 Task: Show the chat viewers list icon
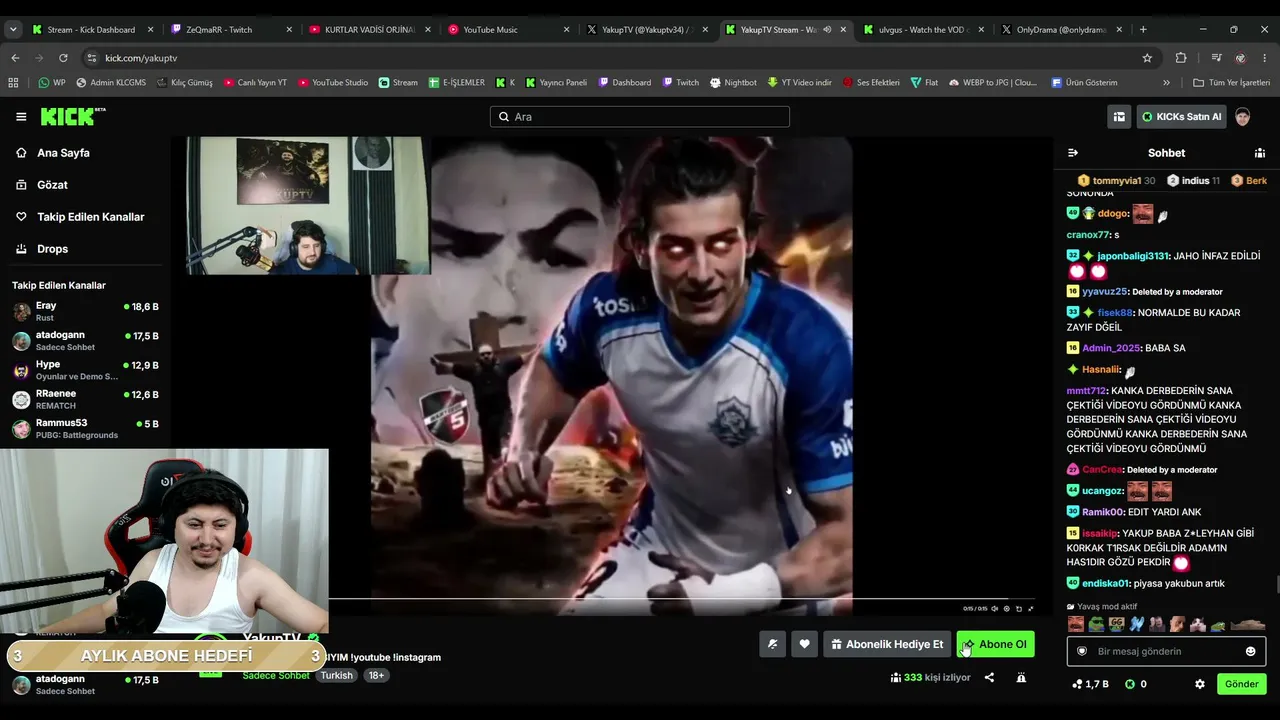[x=1260, y=153]
